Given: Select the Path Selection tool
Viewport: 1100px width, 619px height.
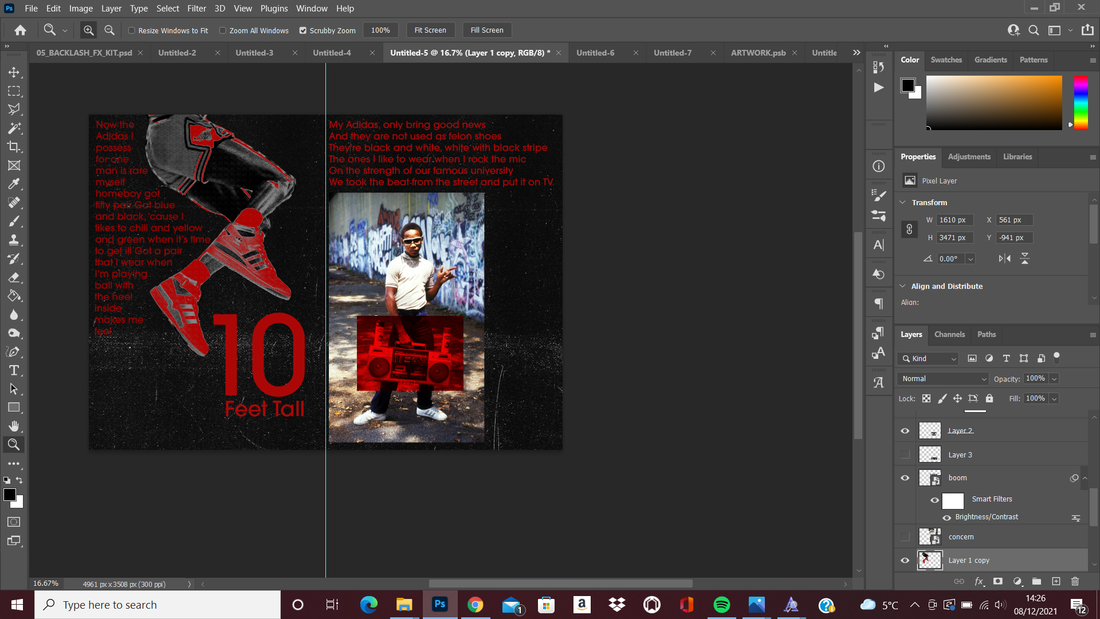Looking at the screenshot, I should pos(13,389).
